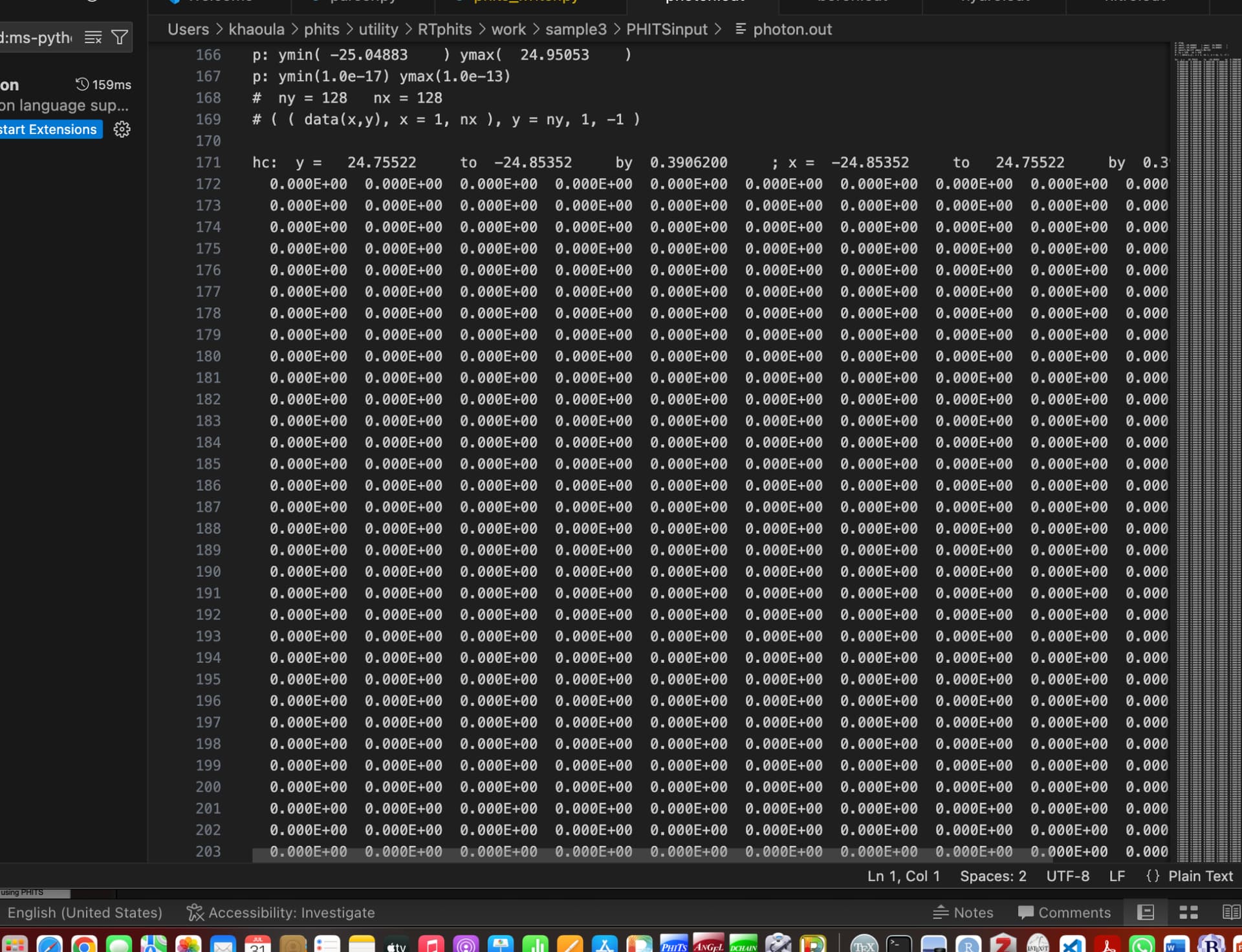The width and height of the screenshot is (1242, 952).
Task: Click the clear extensions search results icon
Action: point(93,38)
